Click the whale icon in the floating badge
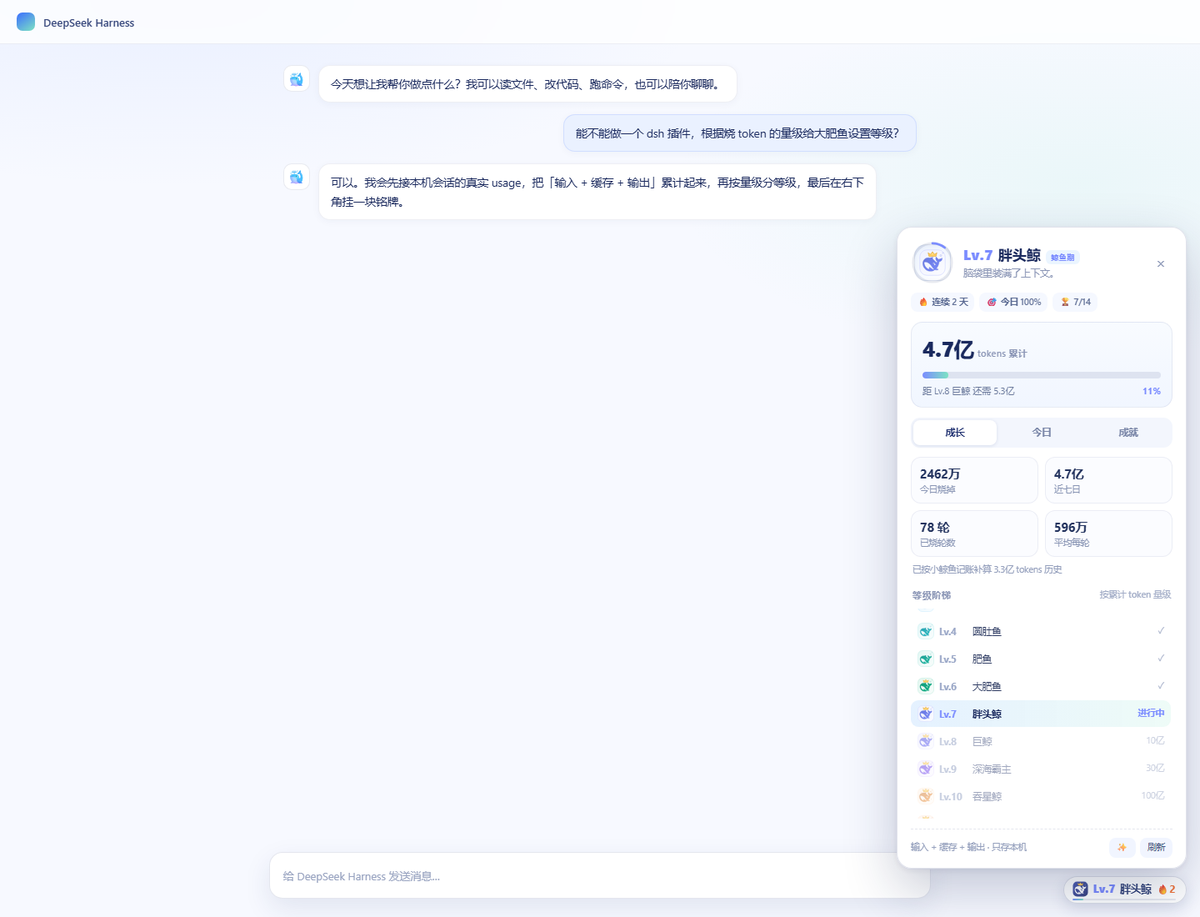1200x917 pixels. [1080, 889]
